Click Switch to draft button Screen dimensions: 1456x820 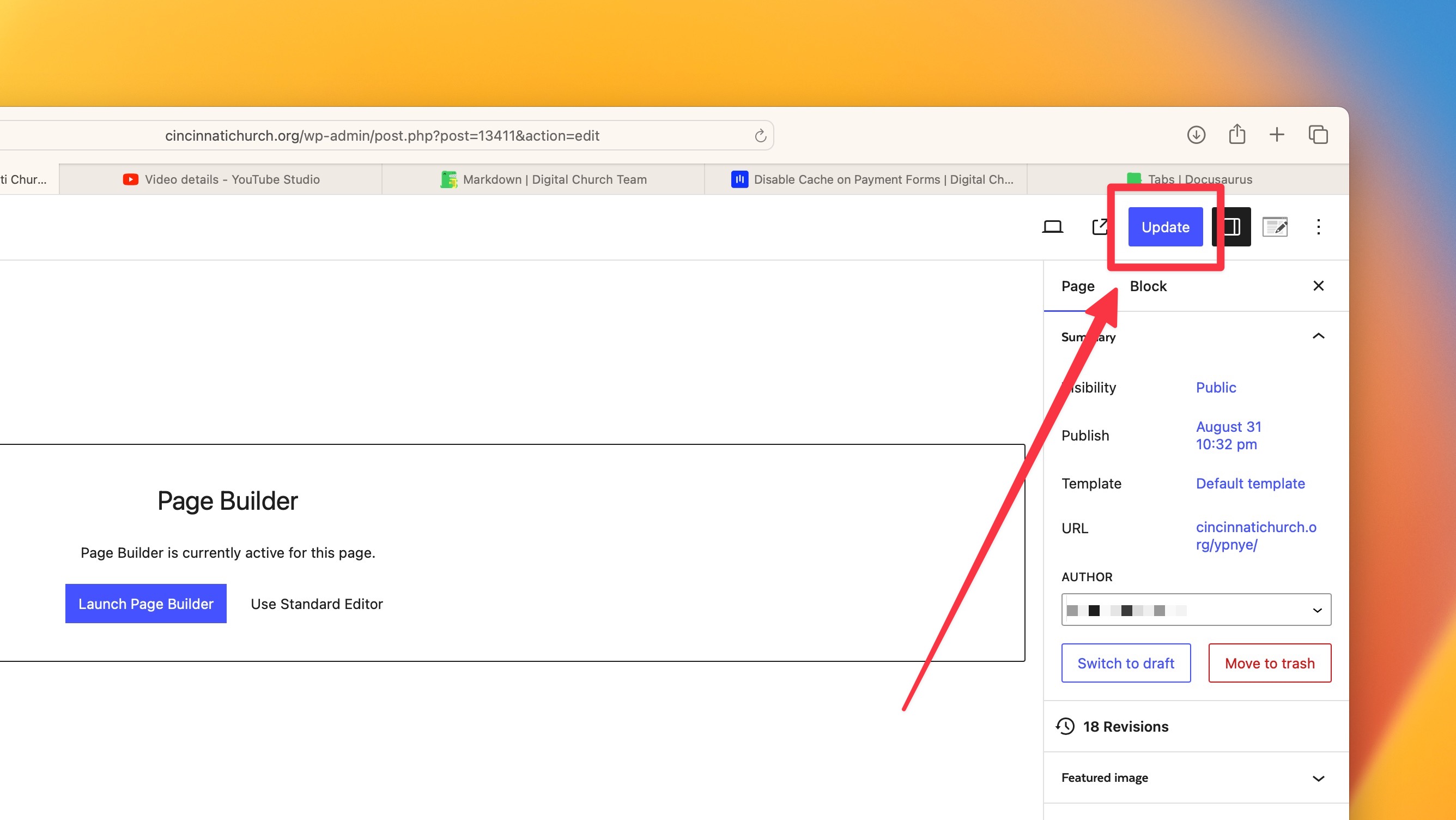coord(1126,663)
